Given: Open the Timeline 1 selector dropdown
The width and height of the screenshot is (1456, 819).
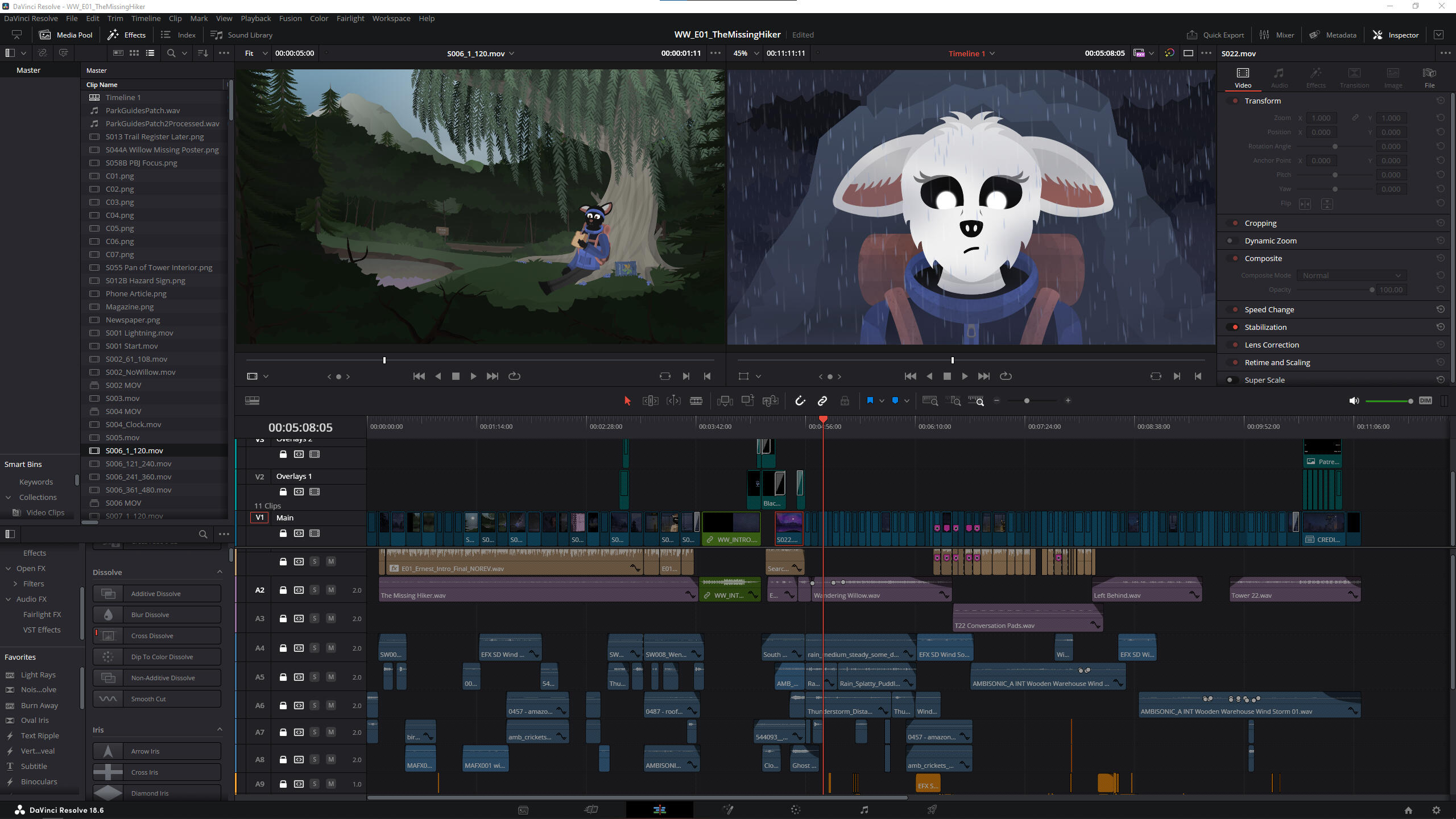Looking at the screenshot, I should (x=992, y=53).
